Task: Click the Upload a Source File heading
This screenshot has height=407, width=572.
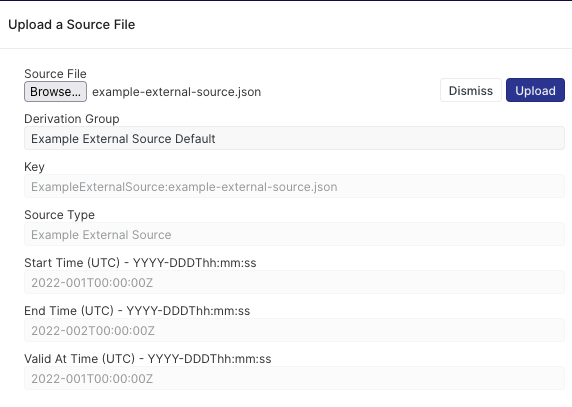Action: (72, 24)
